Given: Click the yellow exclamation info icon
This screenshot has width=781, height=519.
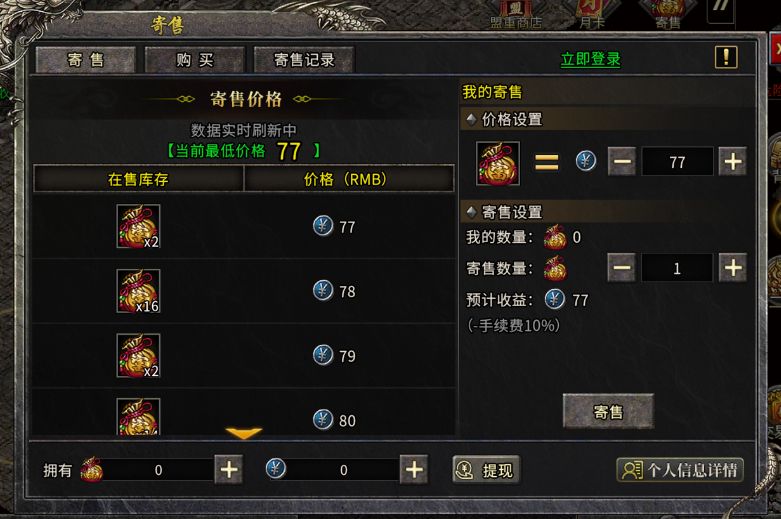Looking at the screenshot, I should click(726, 57).
